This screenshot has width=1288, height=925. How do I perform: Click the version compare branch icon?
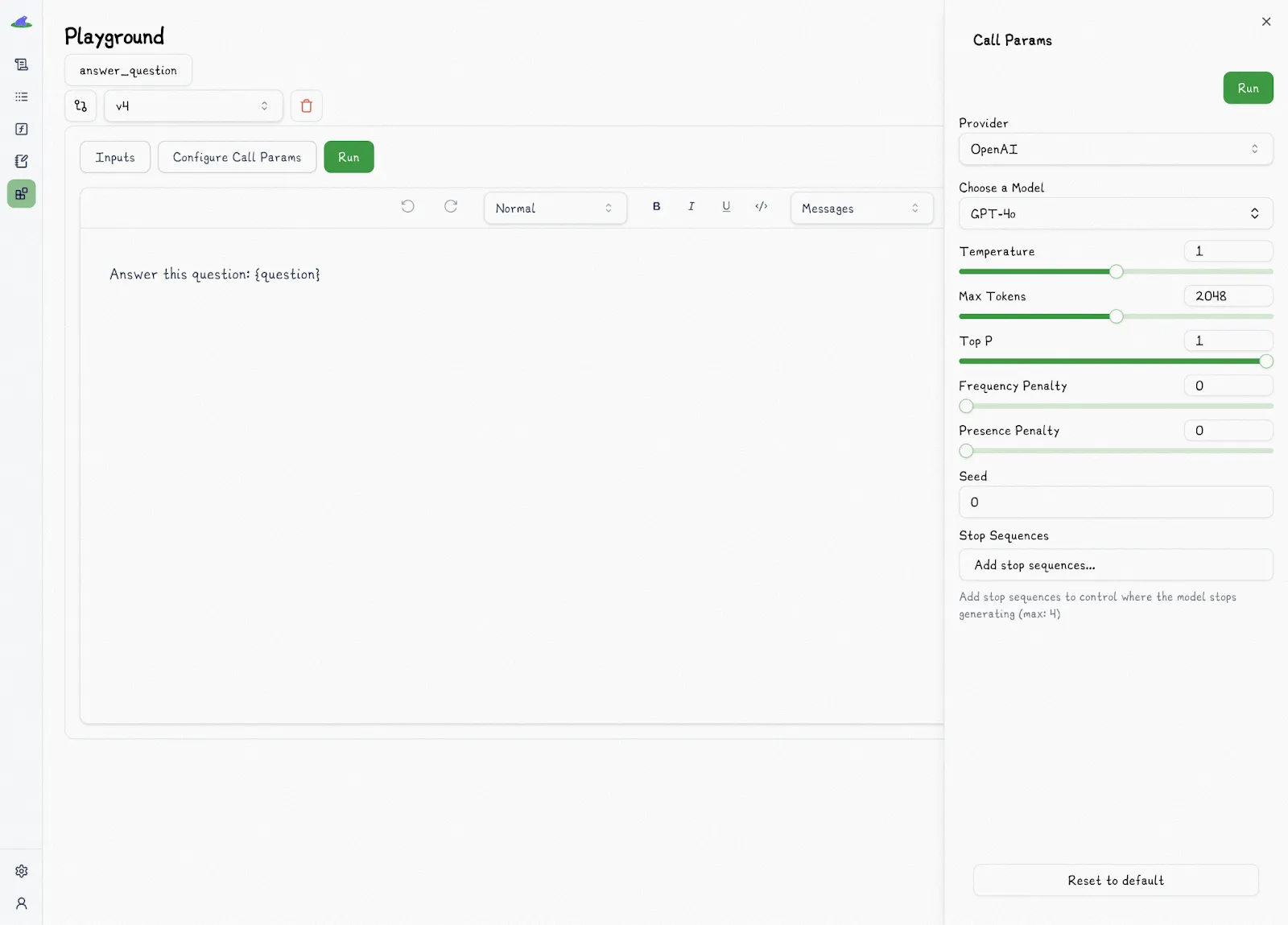(80, 106)
